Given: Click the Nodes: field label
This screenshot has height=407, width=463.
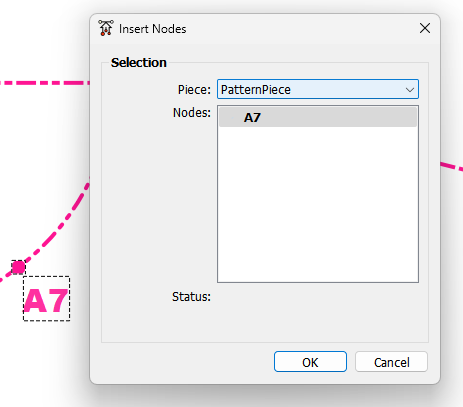Looking at the screenshot, I should [192, 113].
